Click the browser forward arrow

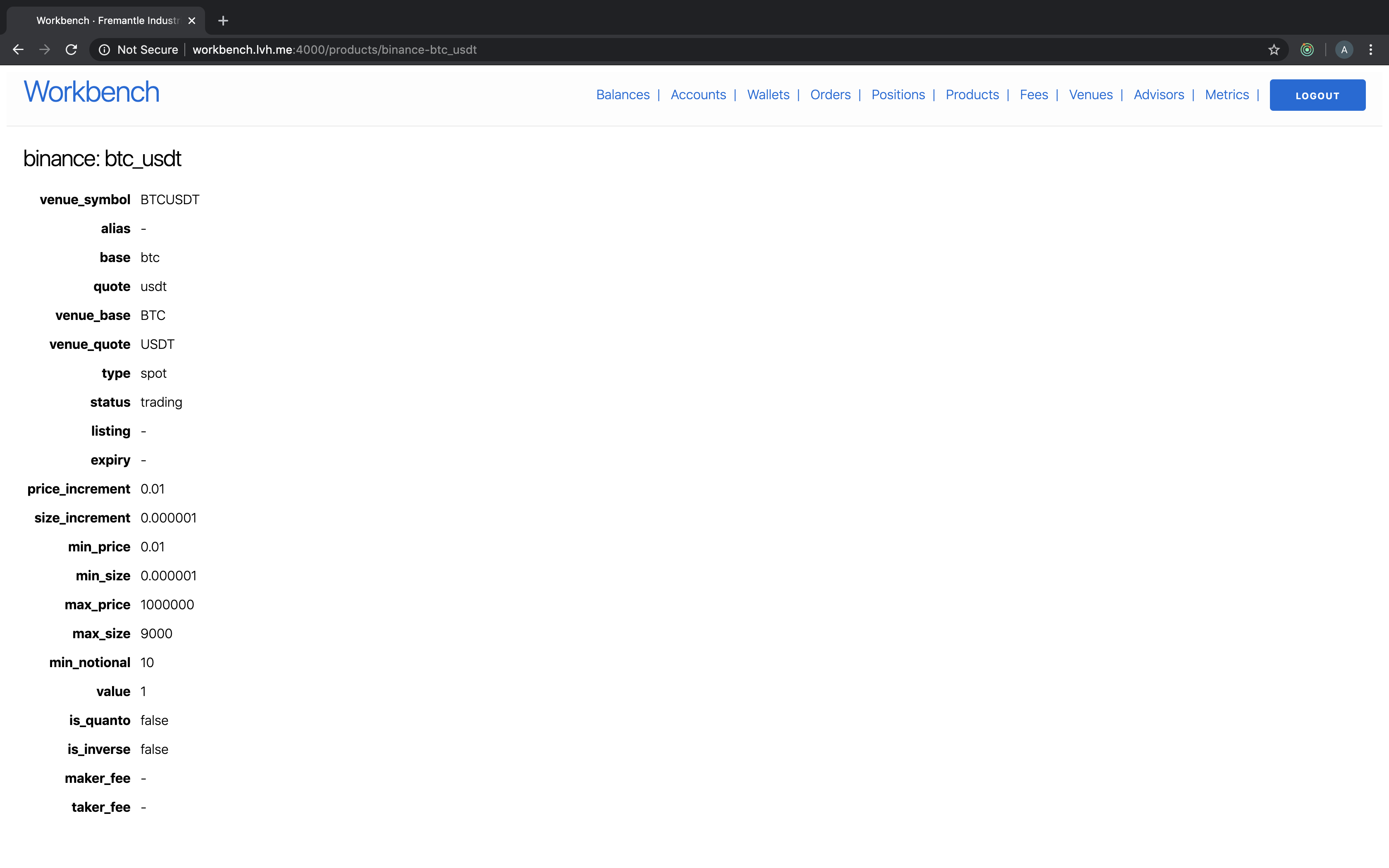click(x=45, y=50)
